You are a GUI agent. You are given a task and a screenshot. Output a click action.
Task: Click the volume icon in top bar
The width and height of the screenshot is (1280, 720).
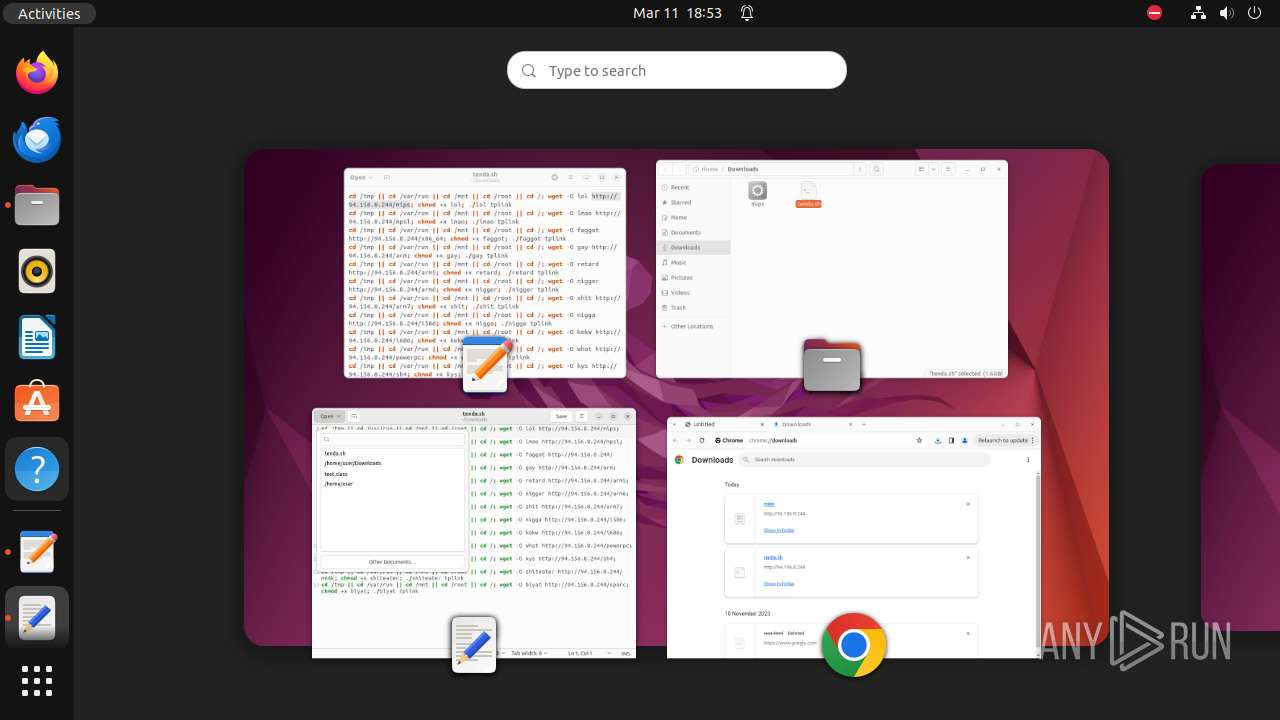(1226, 13)
